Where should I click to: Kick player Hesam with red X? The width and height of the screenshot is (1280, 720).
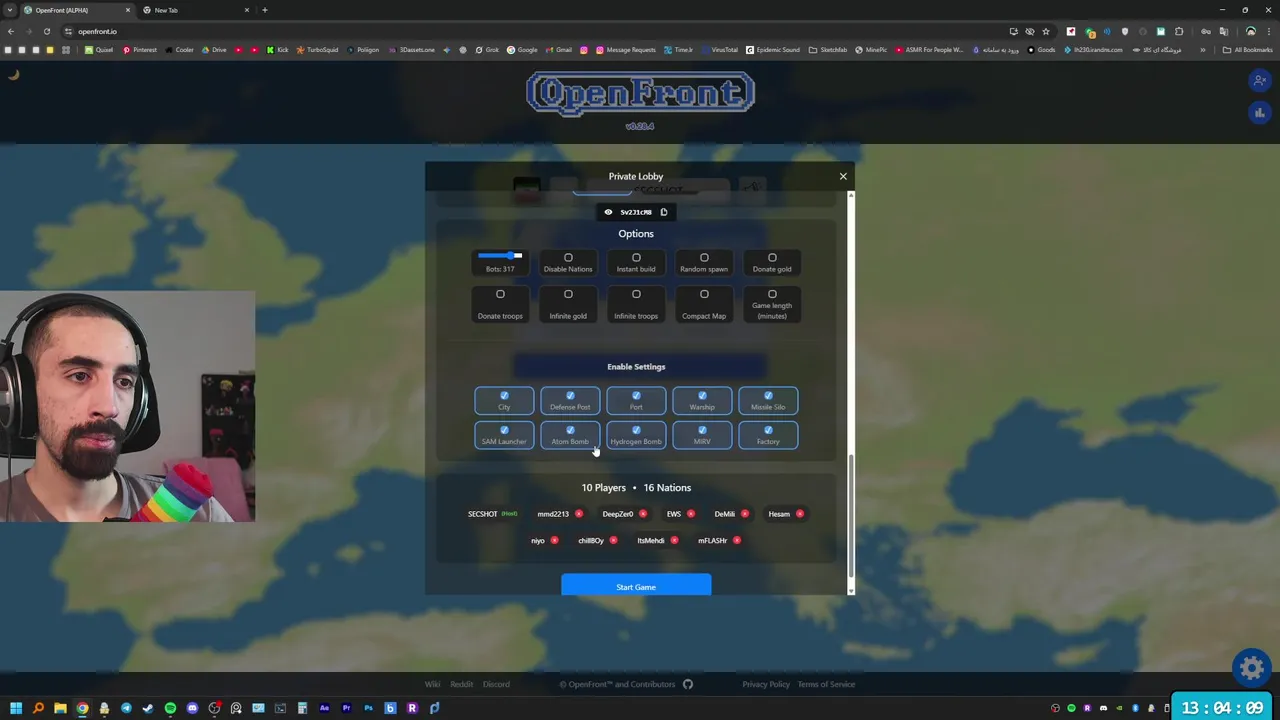click(x=800, y=514)
